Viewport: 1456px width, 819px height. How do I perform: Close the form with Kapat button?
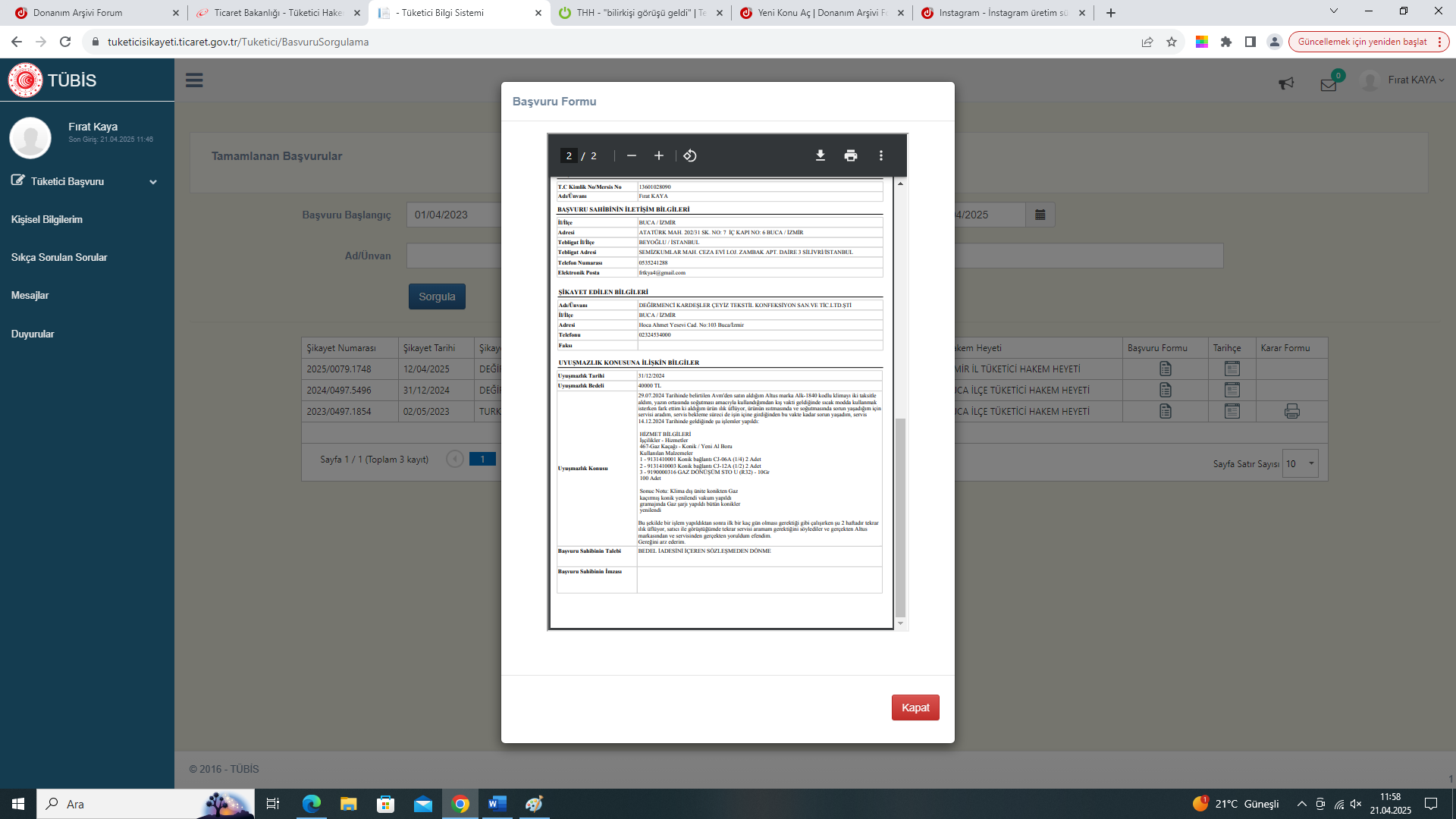[915, 708]
